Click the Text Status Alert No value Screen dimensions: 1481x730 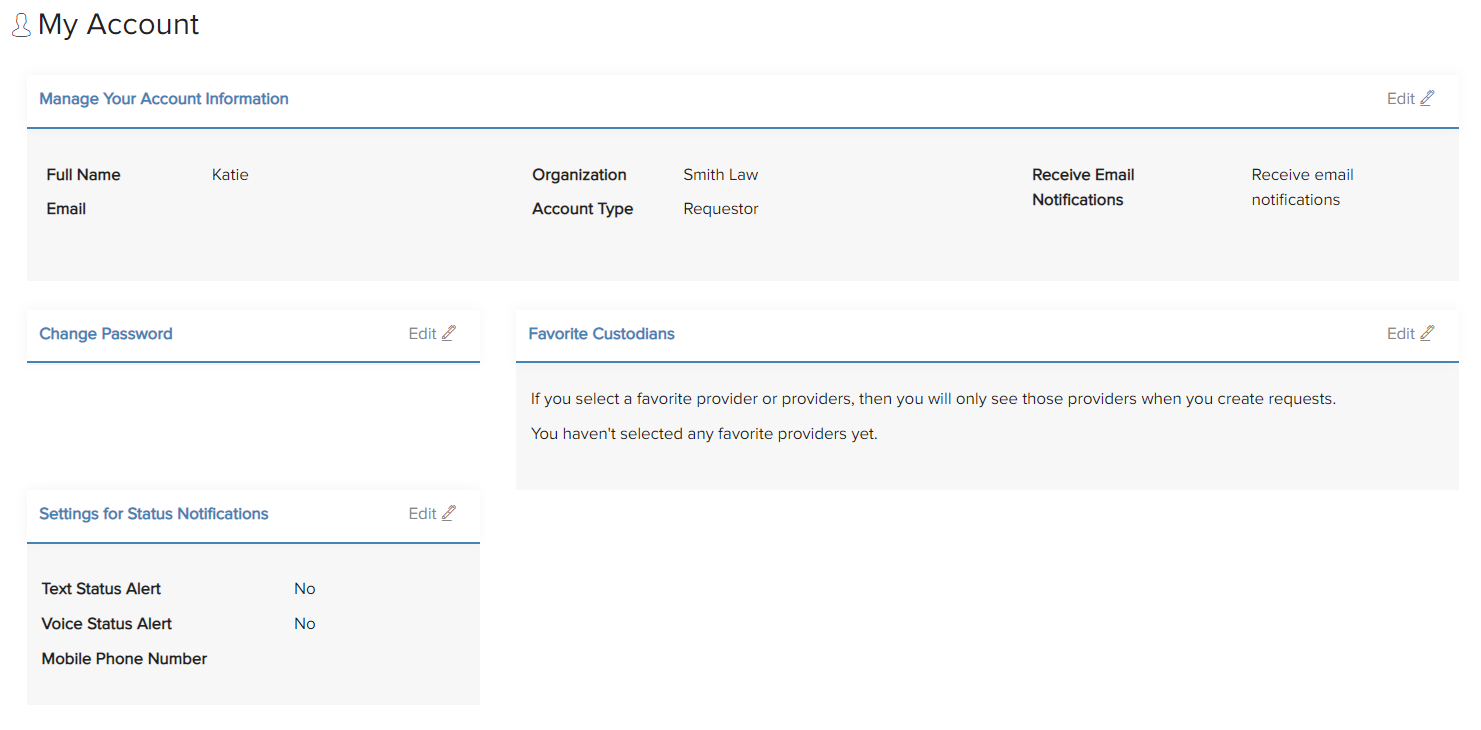[305, 588]
